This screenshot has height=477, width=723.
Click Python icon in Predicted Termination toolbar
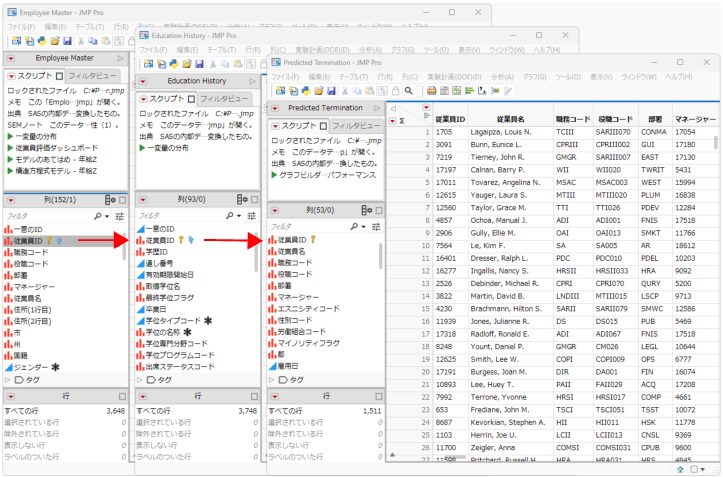pyautogui.click(x=306, y=91)
